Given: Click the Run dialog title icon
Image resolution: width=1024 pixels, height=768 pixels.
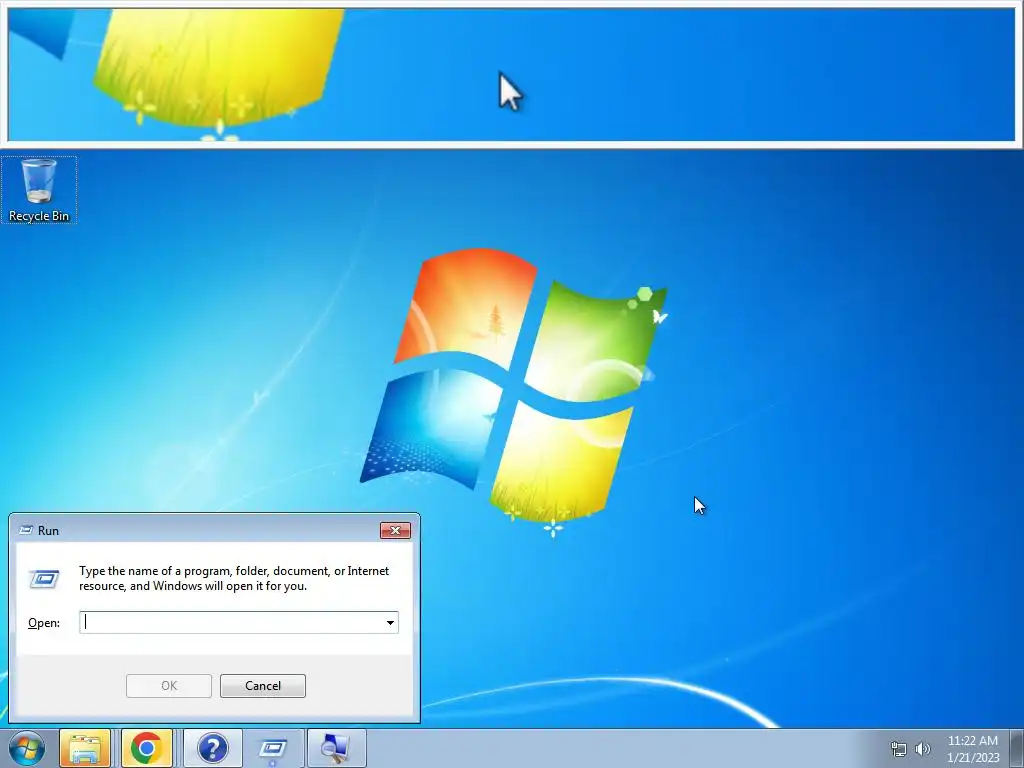Looking at the screenshot, I should click(x=26, y=530).
